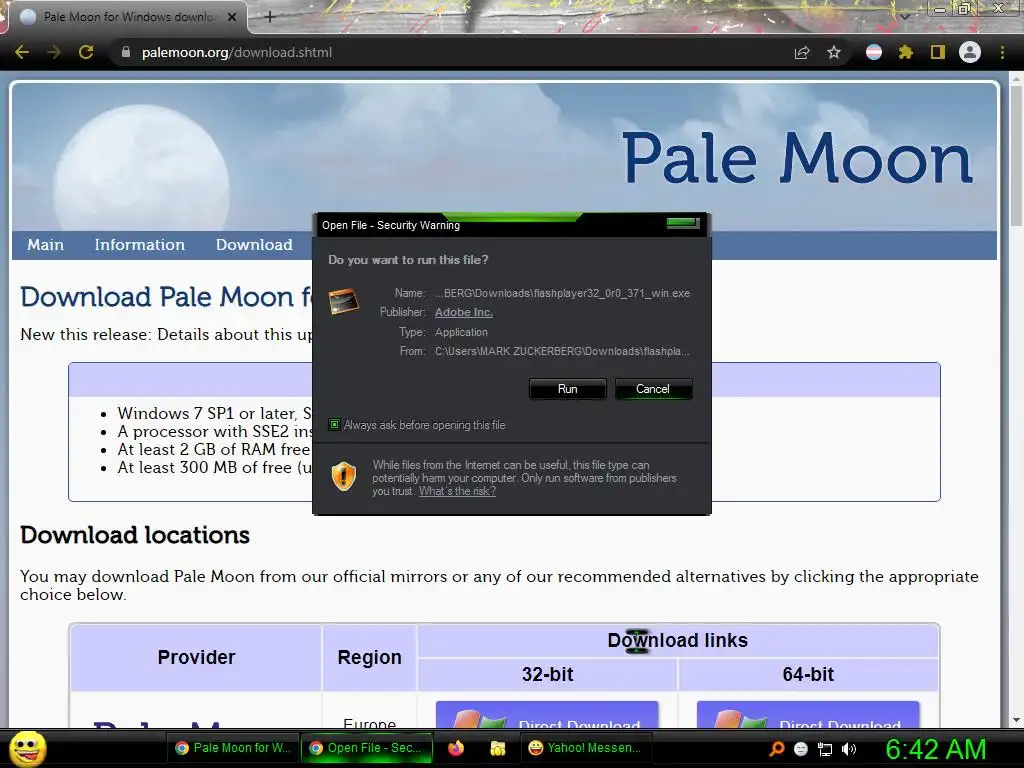
Task: Open a new browser tab
Action: tap(270, 17)
